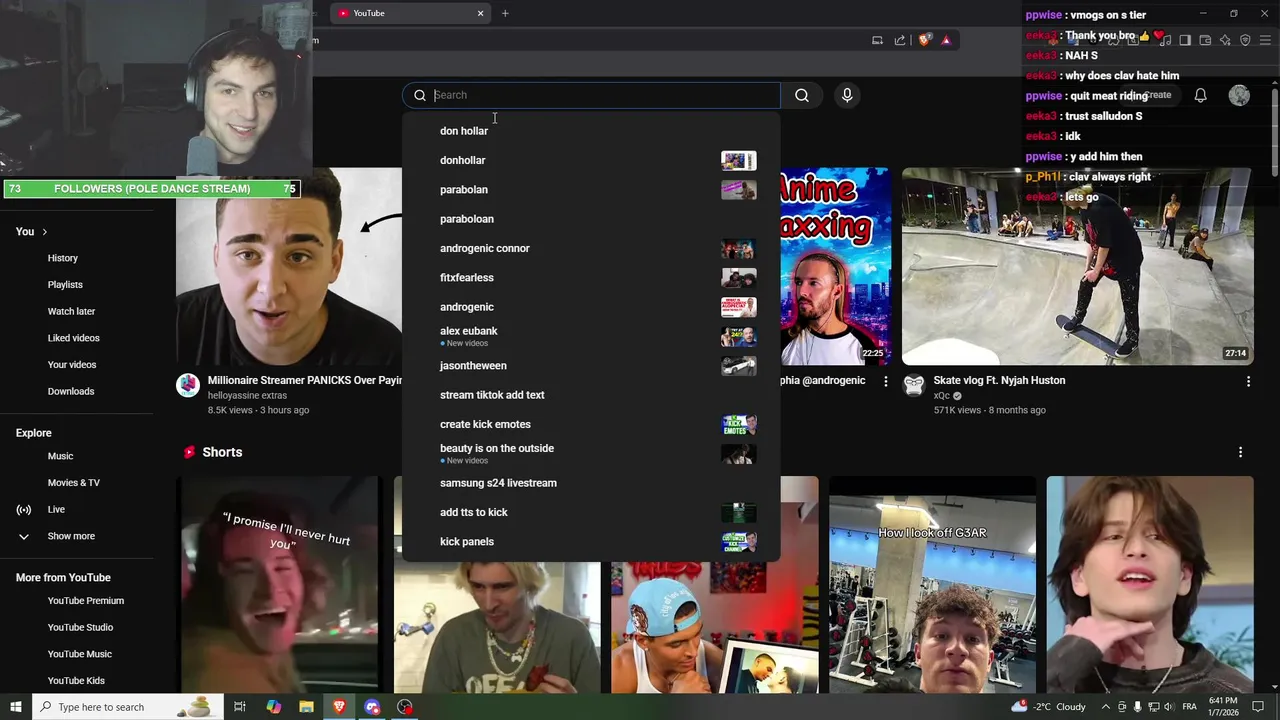Open Copilot from the taskbar
The width and height of the screenshot is (1280, 720).
point(273,707)
